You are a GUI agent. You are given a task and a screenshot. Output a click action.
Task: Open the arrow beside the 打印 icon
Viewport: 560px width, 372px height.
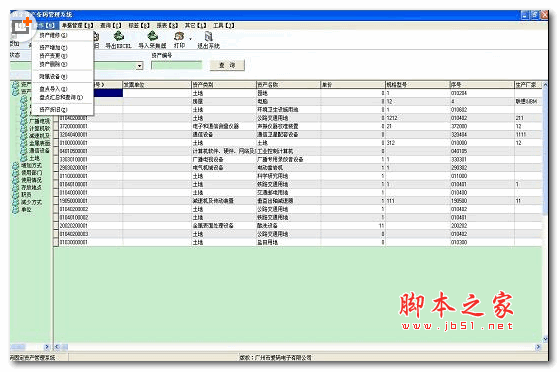pyautogui.click(x=190, y=39)
